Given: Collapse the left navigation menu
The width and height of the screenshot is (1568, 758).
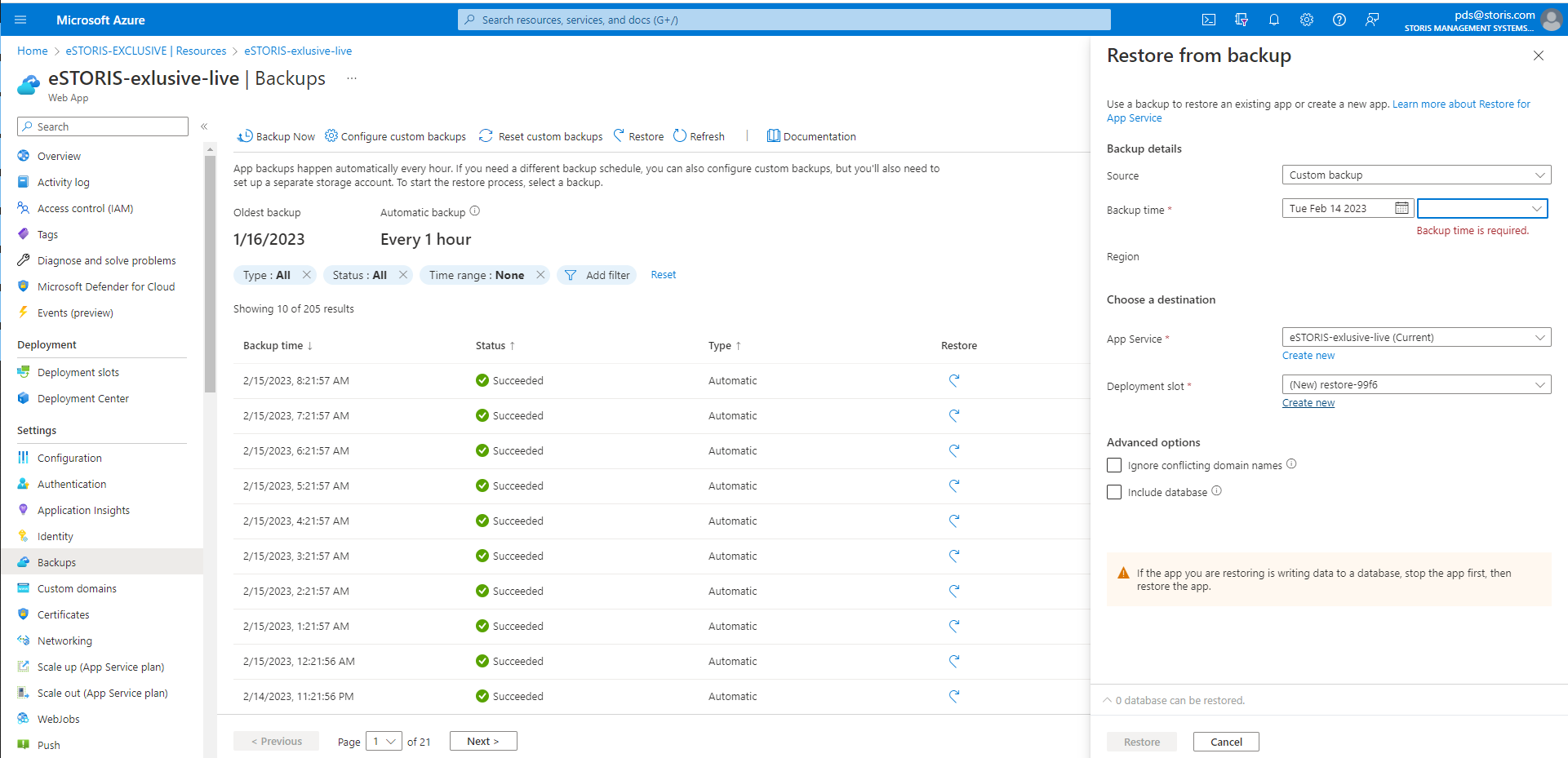Looking at the screenshot, I should [204, 126].
